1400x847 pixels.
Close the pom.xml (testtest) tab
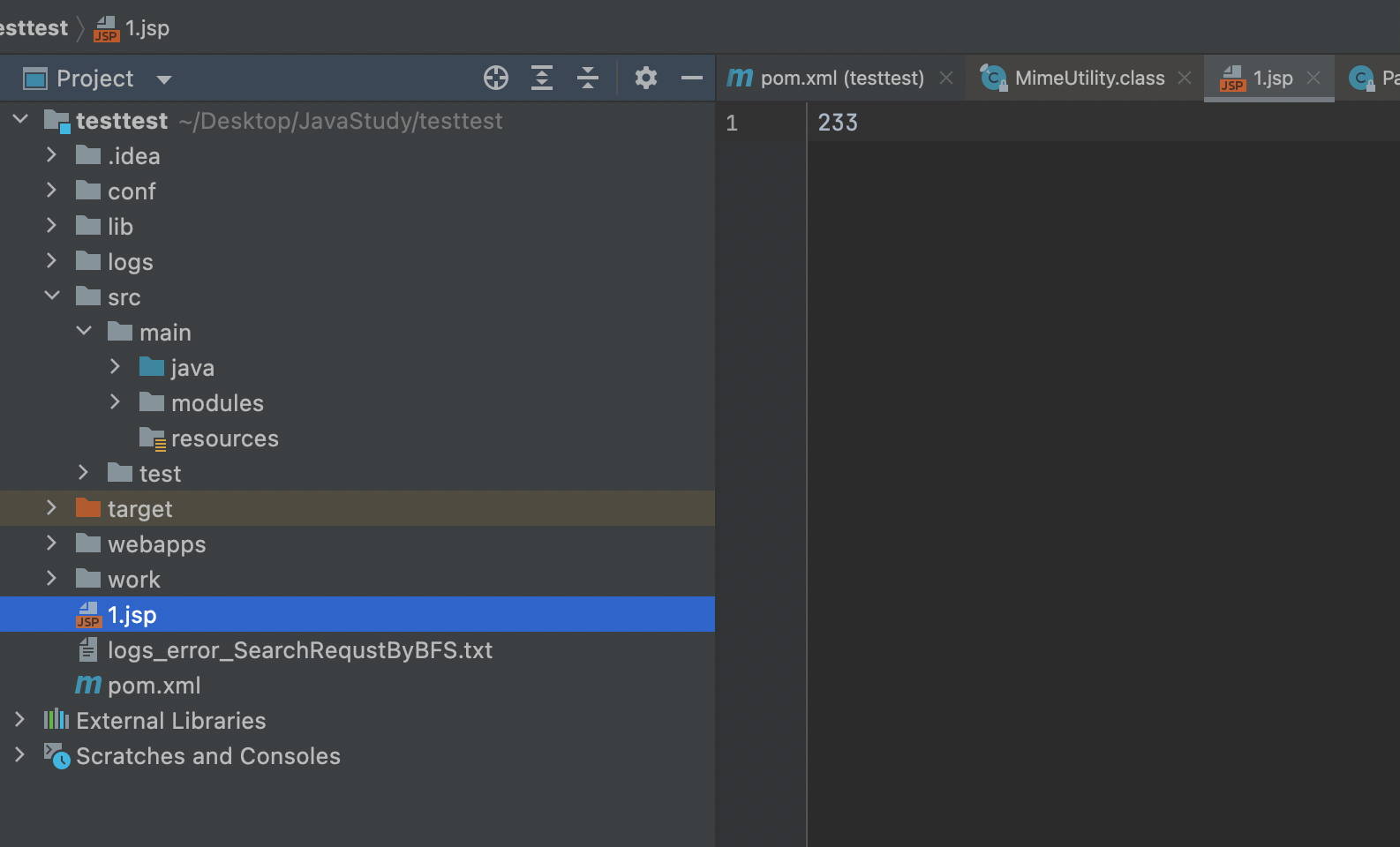(x=946, y=78)
